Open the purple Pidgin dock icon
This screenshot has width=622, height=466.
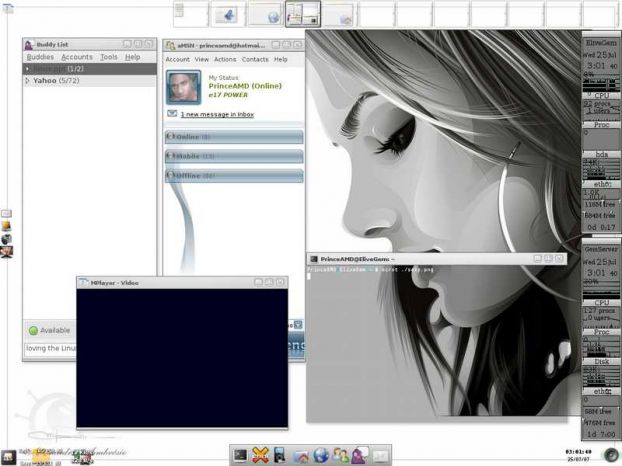[x=360, y=455]
